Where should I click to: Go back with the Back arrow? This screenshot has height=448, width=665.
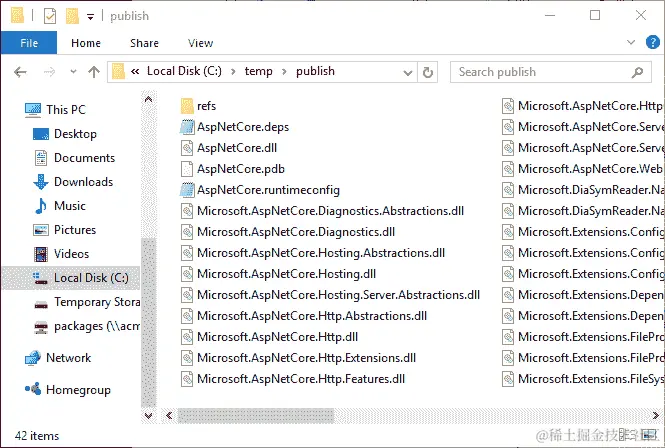pos(20,72)
